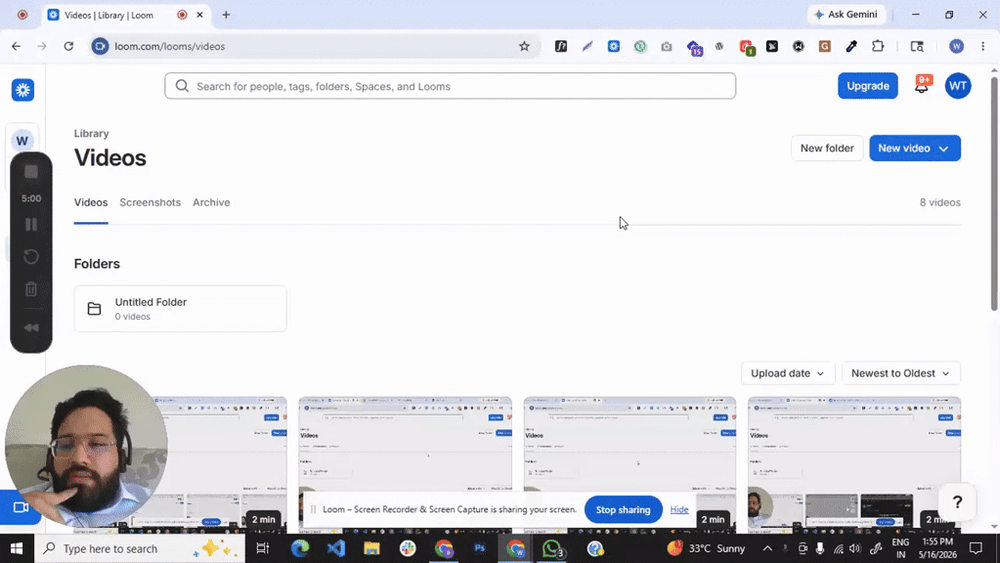Open the WT profile avatar menu

click(958, 86)
